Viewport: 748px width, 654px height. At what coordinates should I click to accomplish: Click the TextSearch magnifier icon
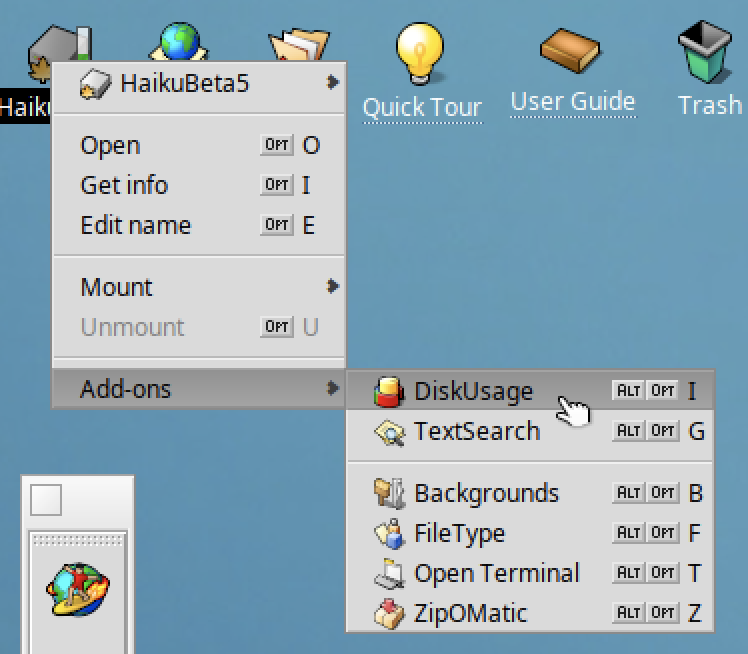coord(390,432)
